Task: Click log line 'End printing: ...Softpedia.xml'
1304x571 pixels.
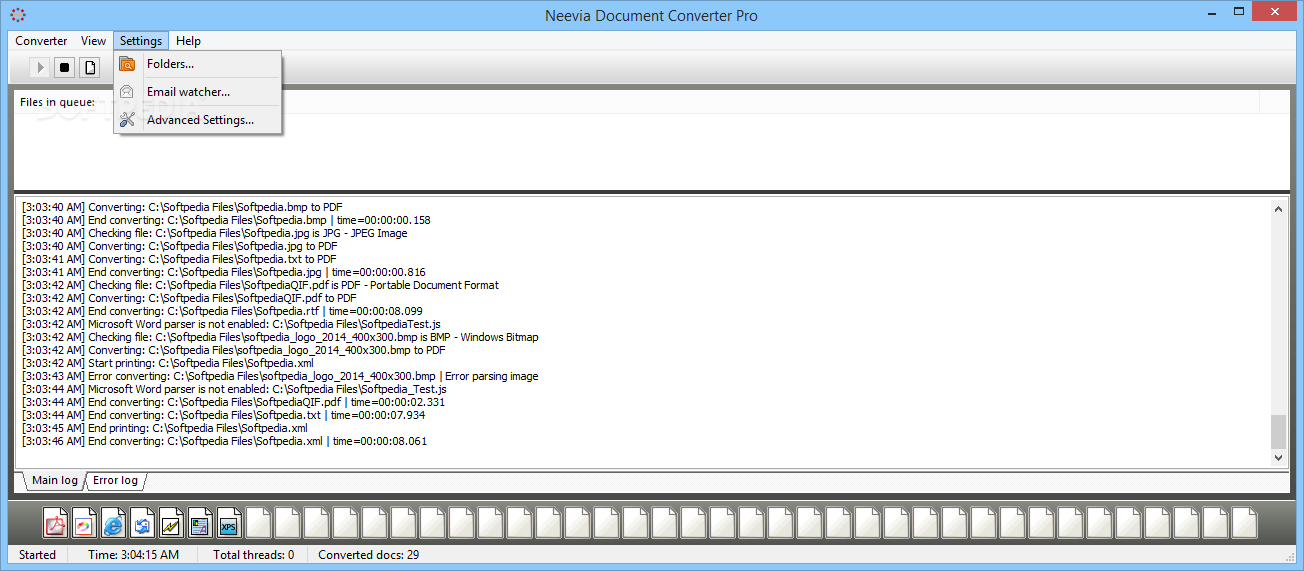Action: 164,428
